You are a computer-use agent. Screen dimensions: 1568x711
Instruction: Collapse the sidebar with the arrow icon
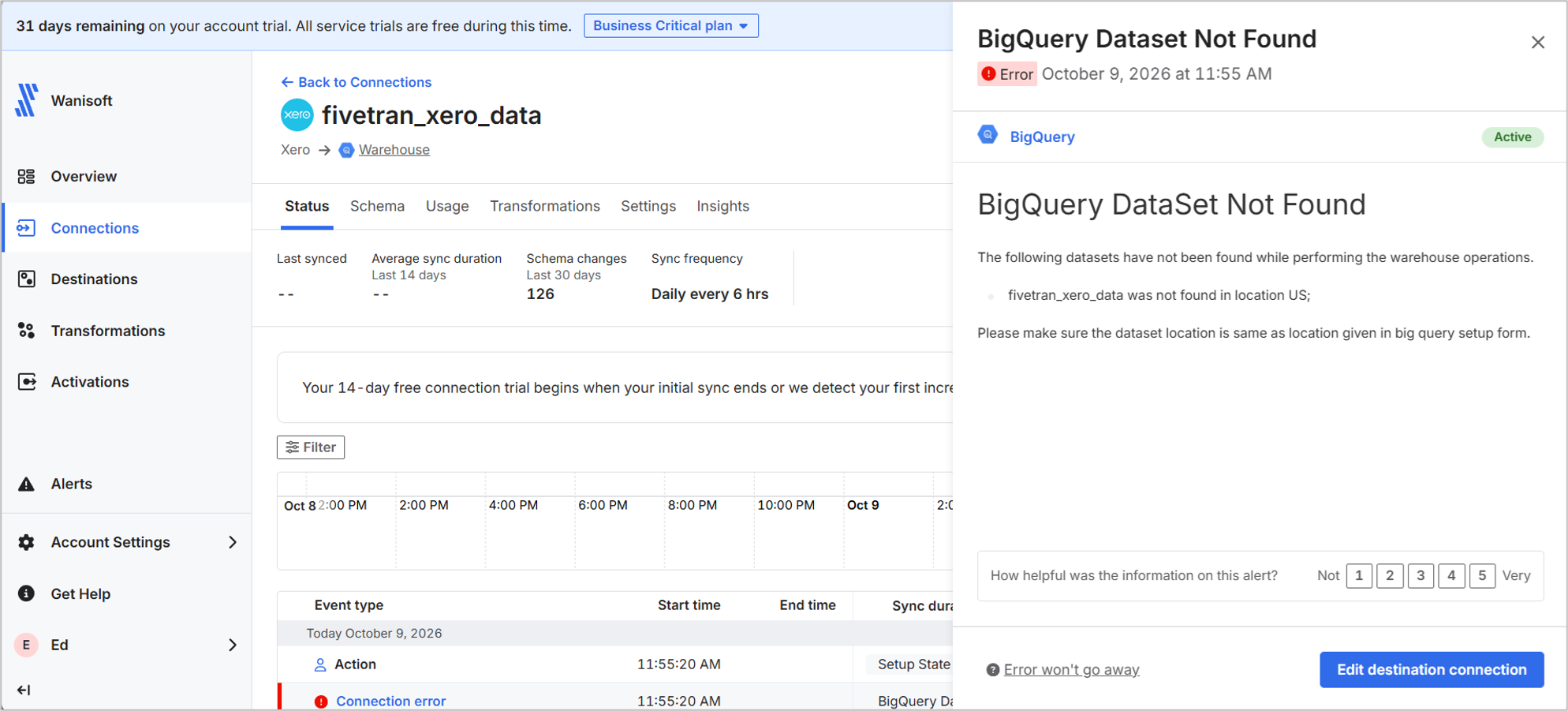[x=24, y=690]
